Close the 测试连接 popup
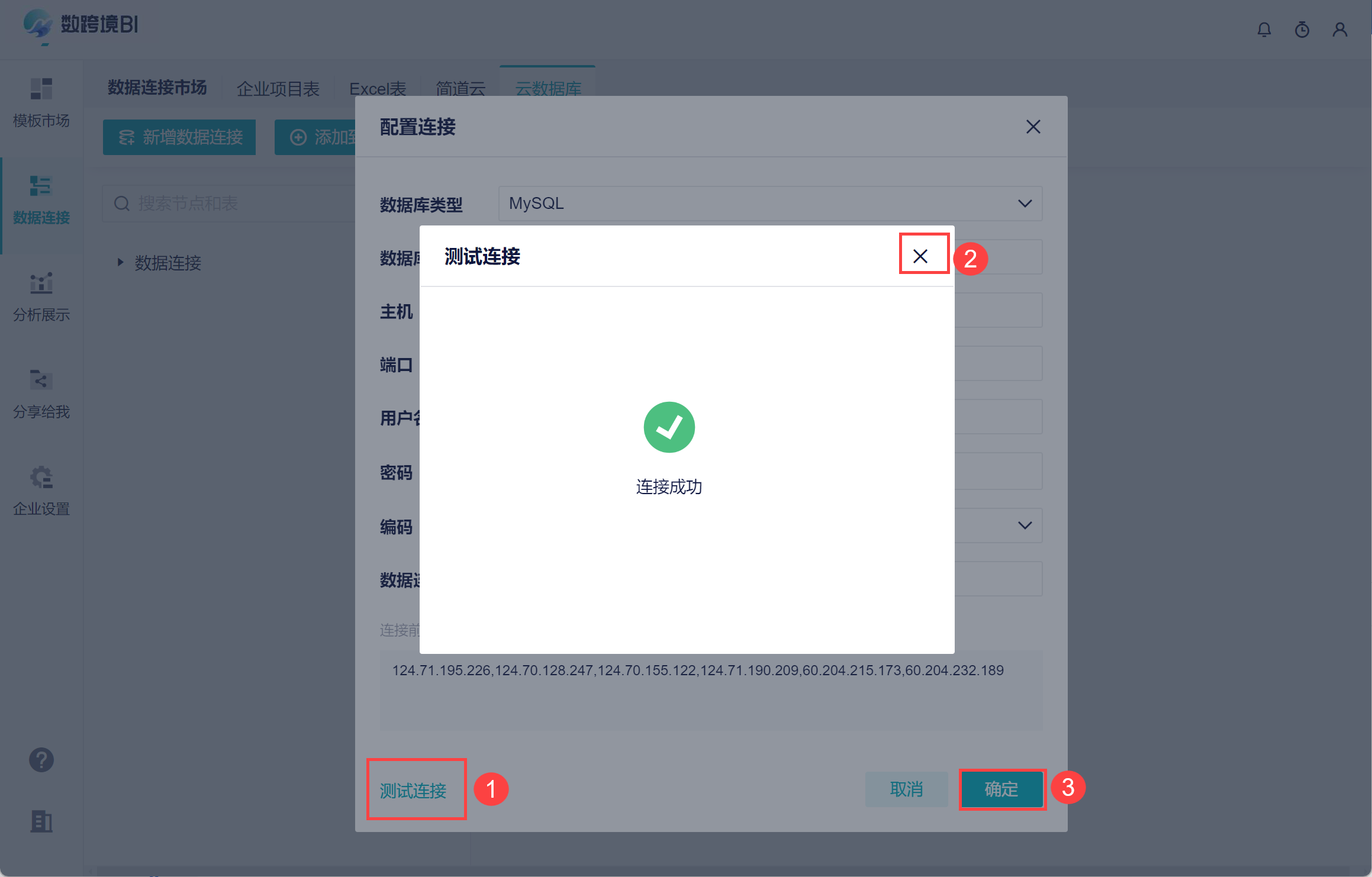Viewport: 1372px width, 877px height. (x=920, y=256)
